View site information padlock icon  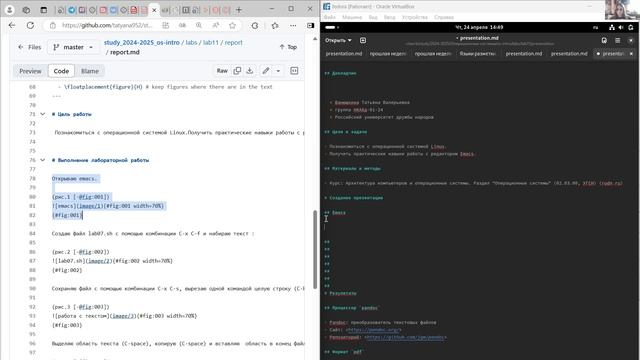(53, 25)
